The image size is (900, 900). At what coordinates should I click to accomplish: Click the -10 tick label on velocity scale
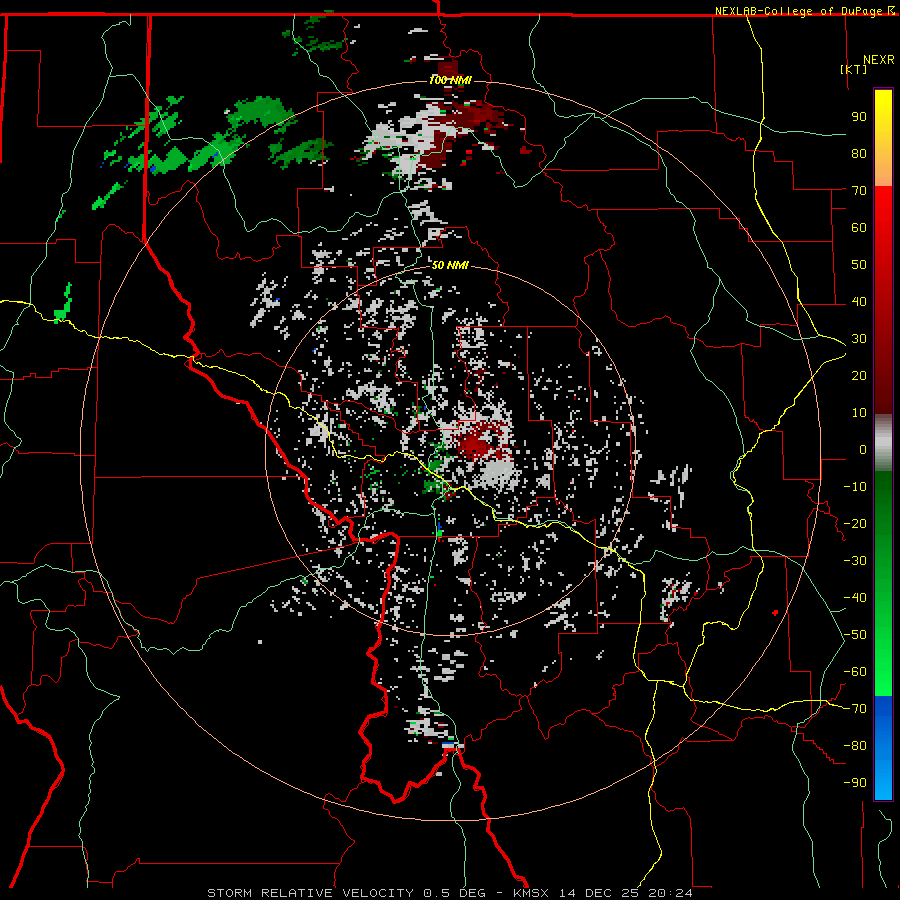tap(855, 487)
